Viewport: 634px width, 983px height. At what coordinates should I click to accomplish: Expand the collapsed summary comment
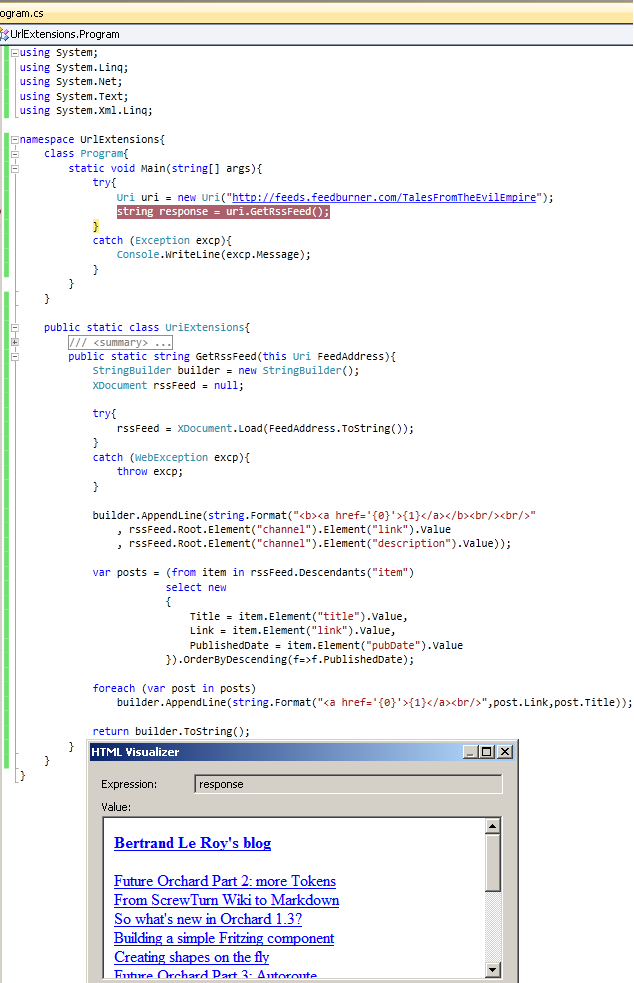[x=14, y=343]
